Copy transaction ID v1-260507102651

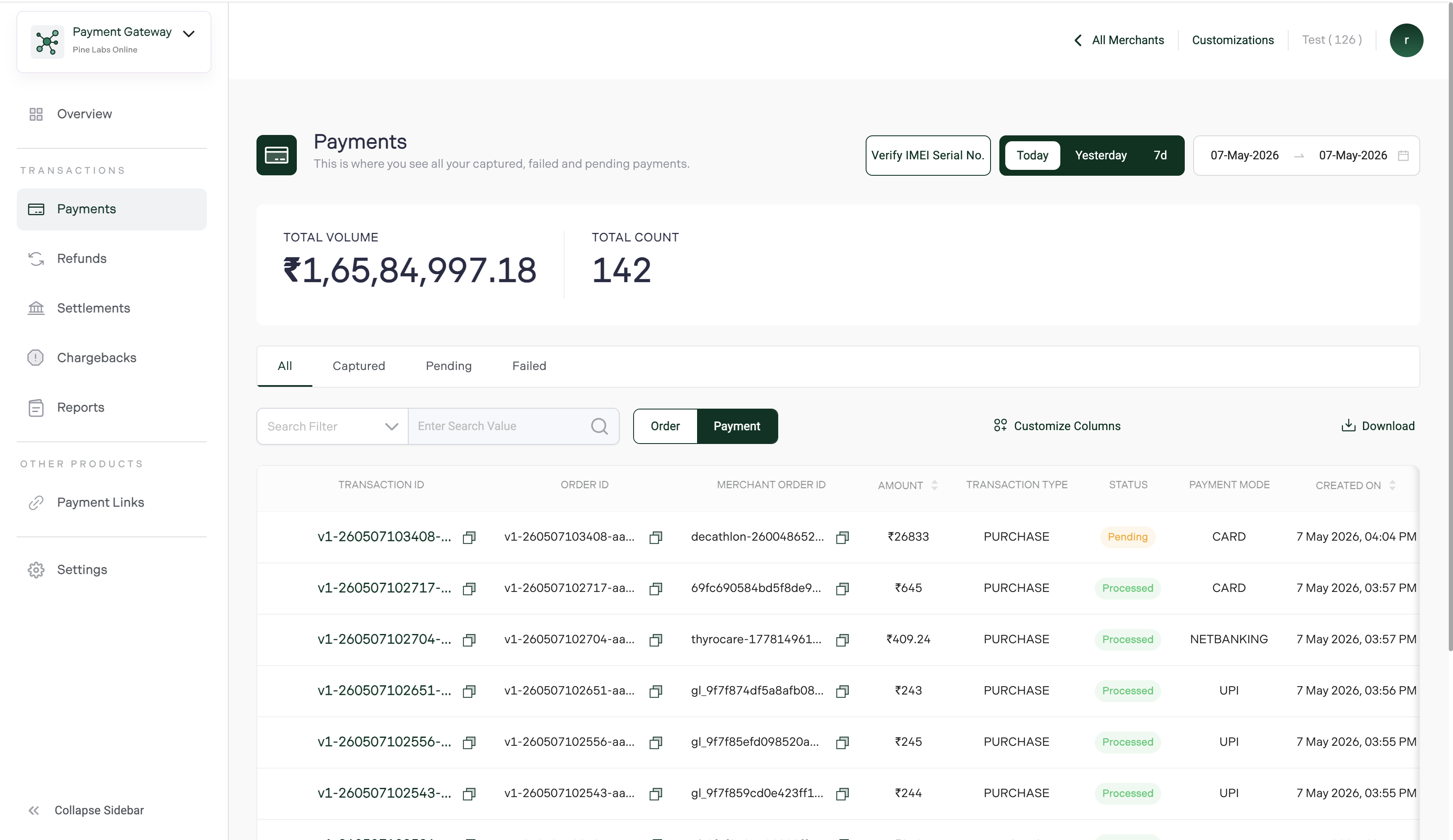(x=469, y=691)
